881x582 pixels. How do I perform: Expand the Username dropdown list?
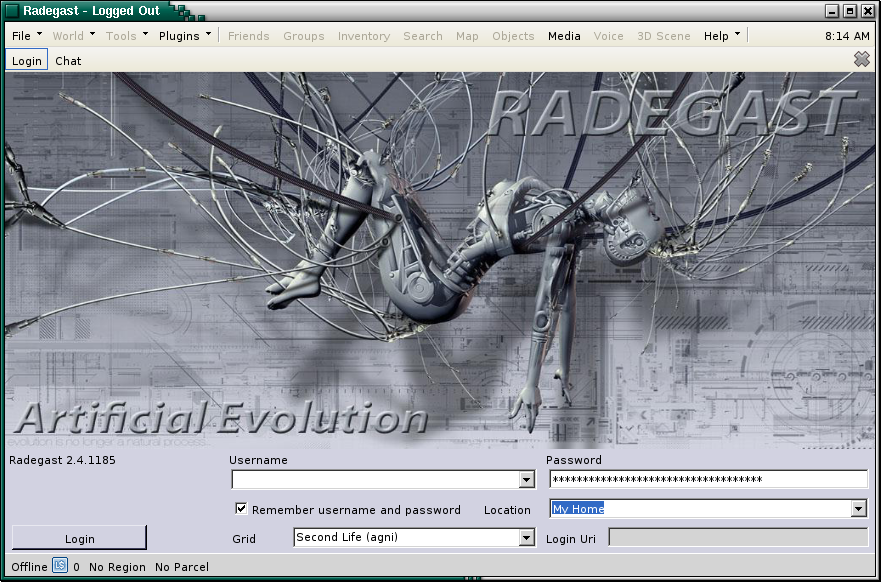[x=526, y=480]
